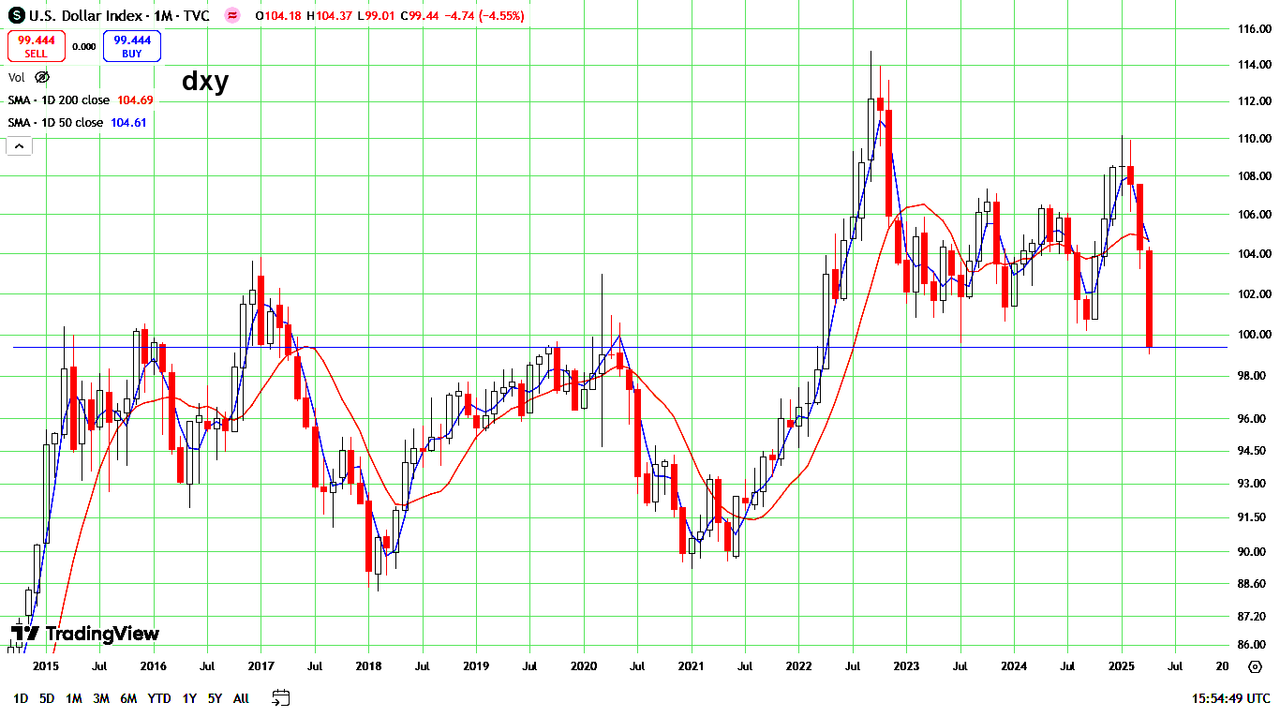Click the 2022 time axis label
This screenshot has height=720, width=1280.
tap(798, 666)
